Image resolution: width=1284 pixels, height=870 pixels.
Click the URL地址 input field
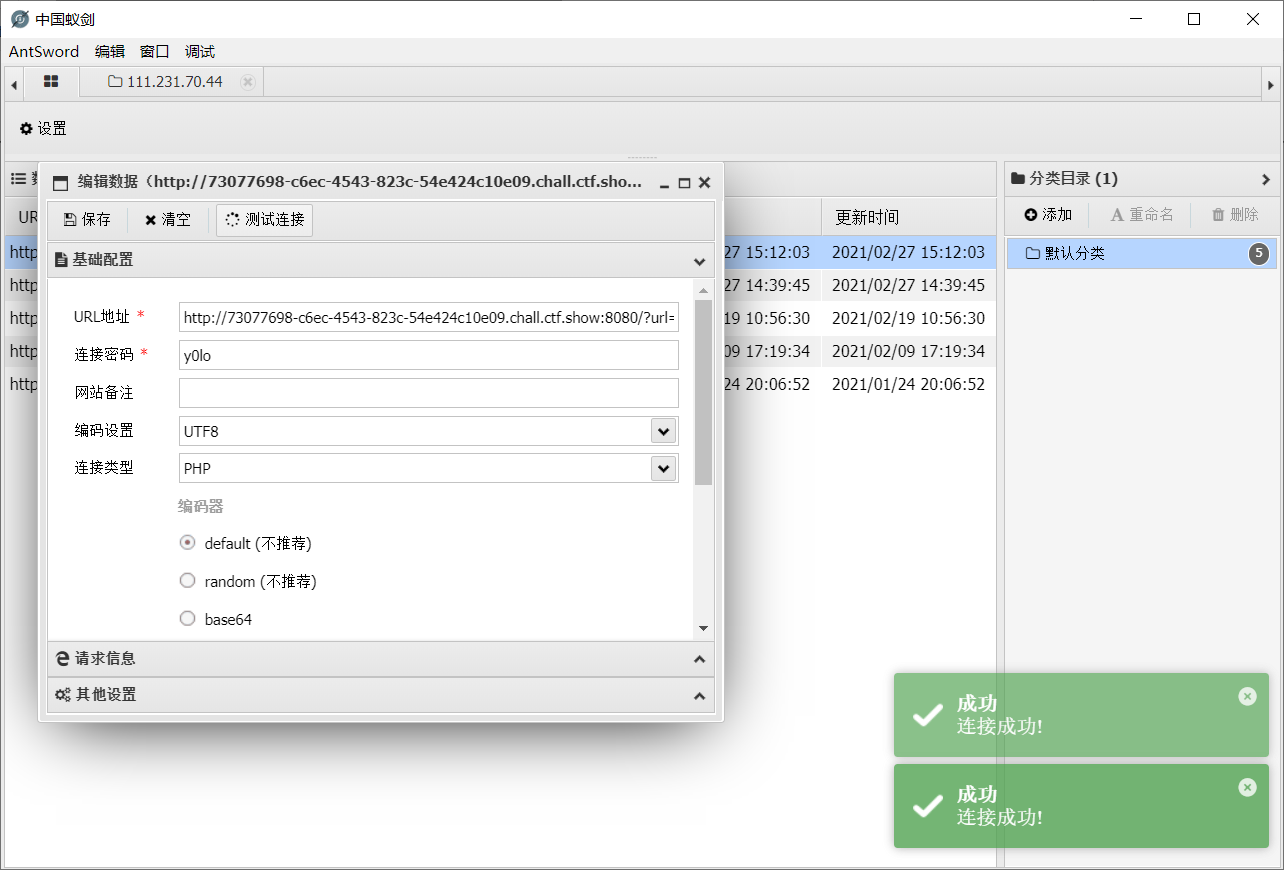tap(429, 317)
